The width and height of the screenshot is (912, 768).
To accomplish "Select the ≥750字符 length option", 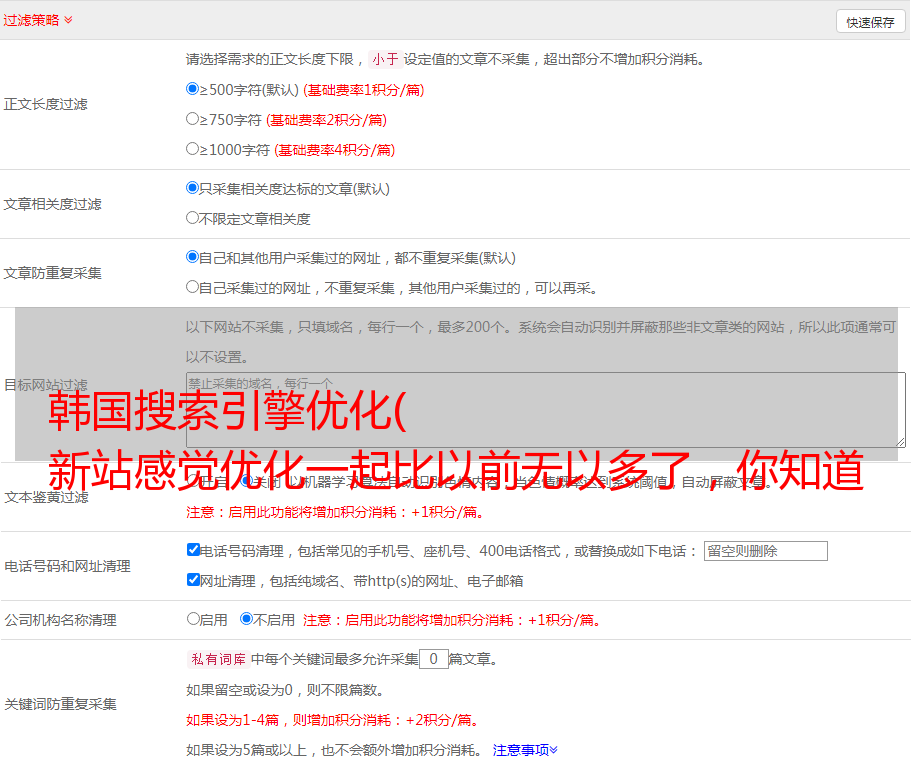I will tap(192, 119).
